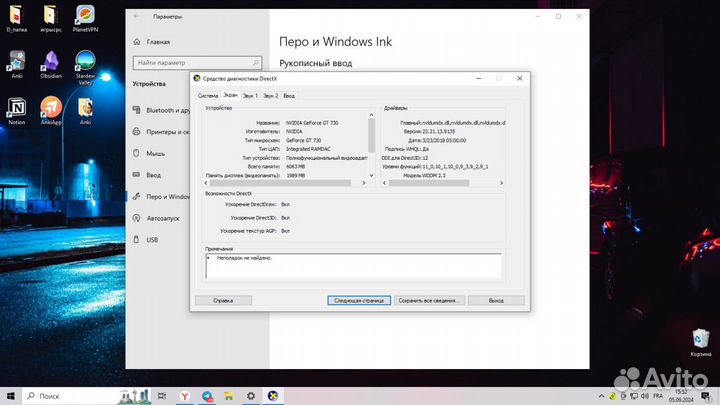The image size is (720, 405).
Task: Open the Автозапуск settings section
Action: click(x=163, y=218)
